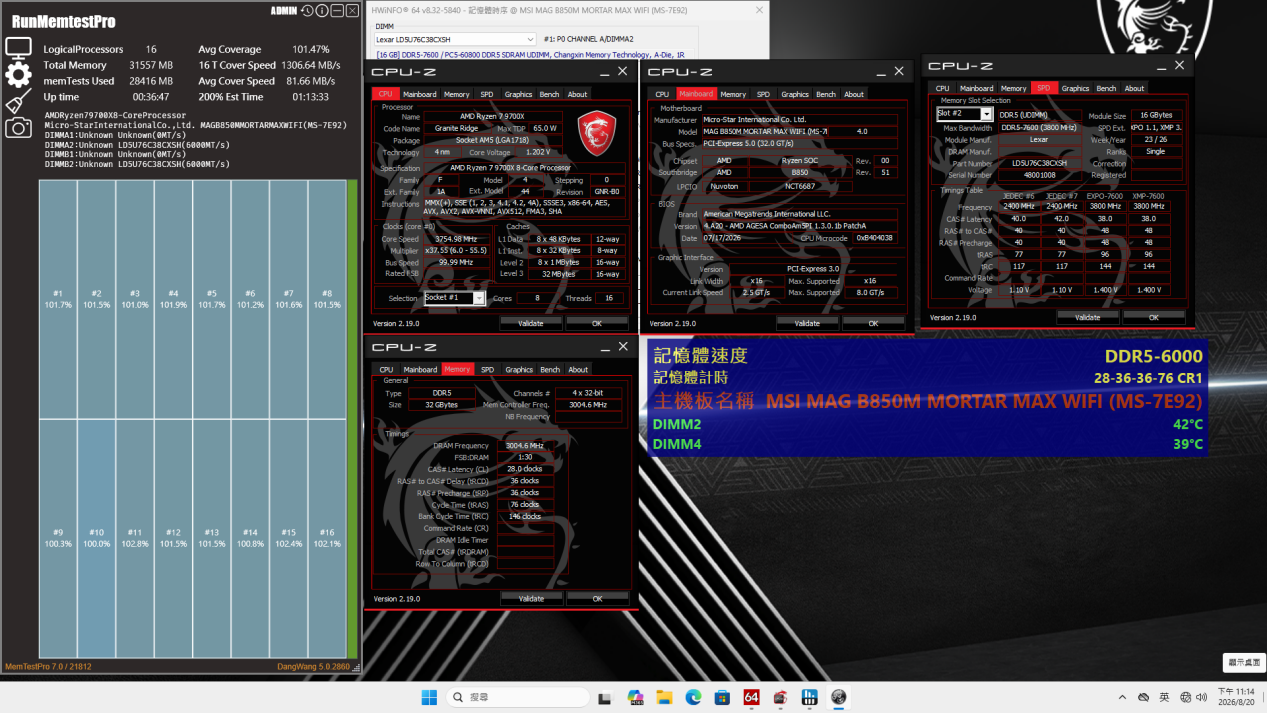The width and height of the screenshot is (1267, 713).
Task: Click the broom cleanup icon in RunMemtestPro
Action: coord(18,101)
